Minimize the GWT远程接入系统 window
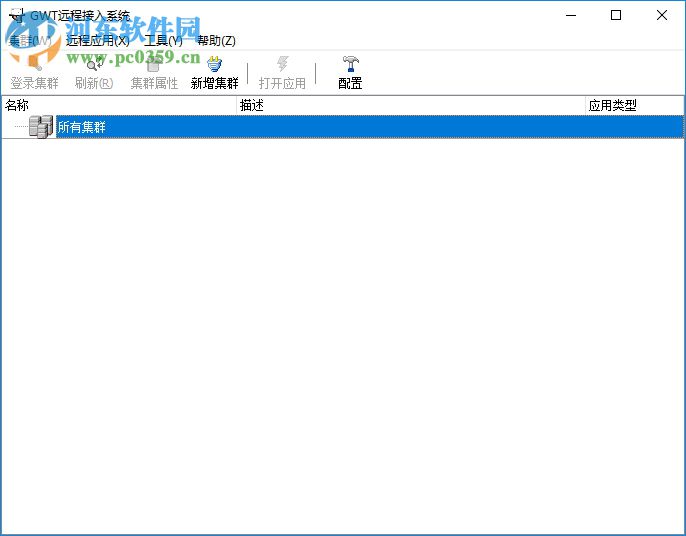This screenshot has height=536, width=686. 570,15
